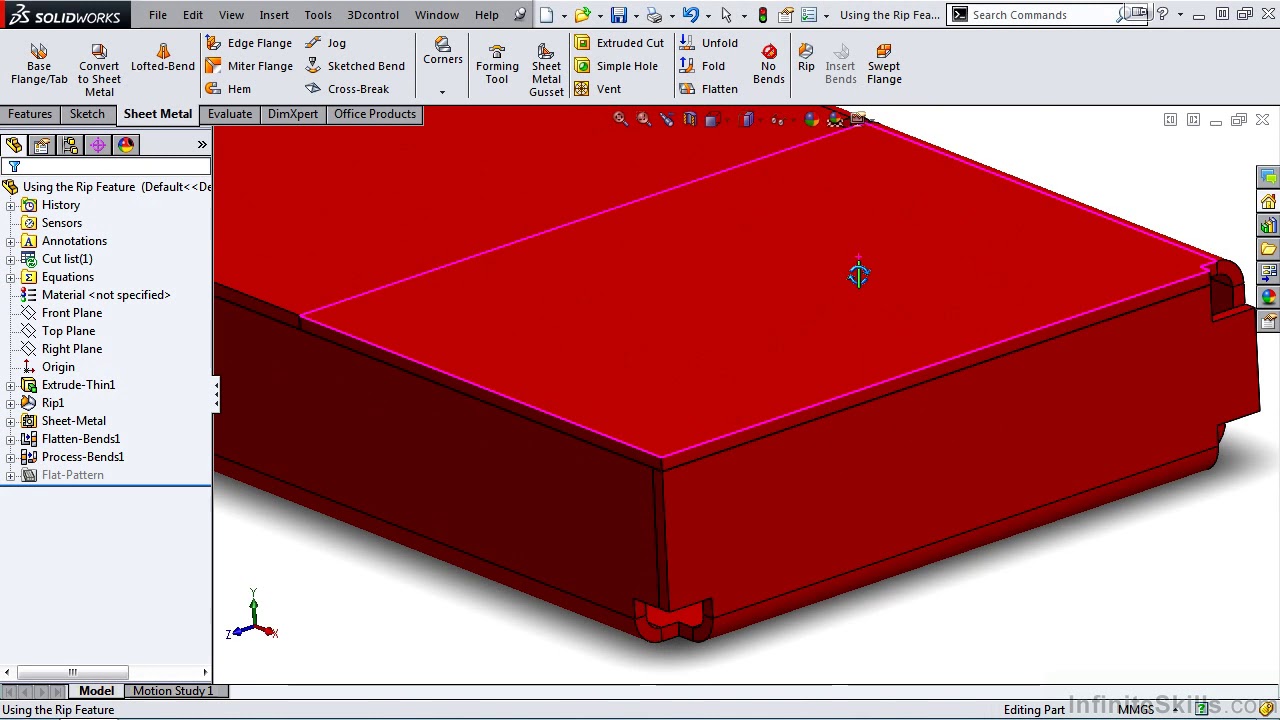Image resolution: width=1280 pixels, height=720 pixels.
Task: Open the Options toolbar icon
Action: (809, 15)
